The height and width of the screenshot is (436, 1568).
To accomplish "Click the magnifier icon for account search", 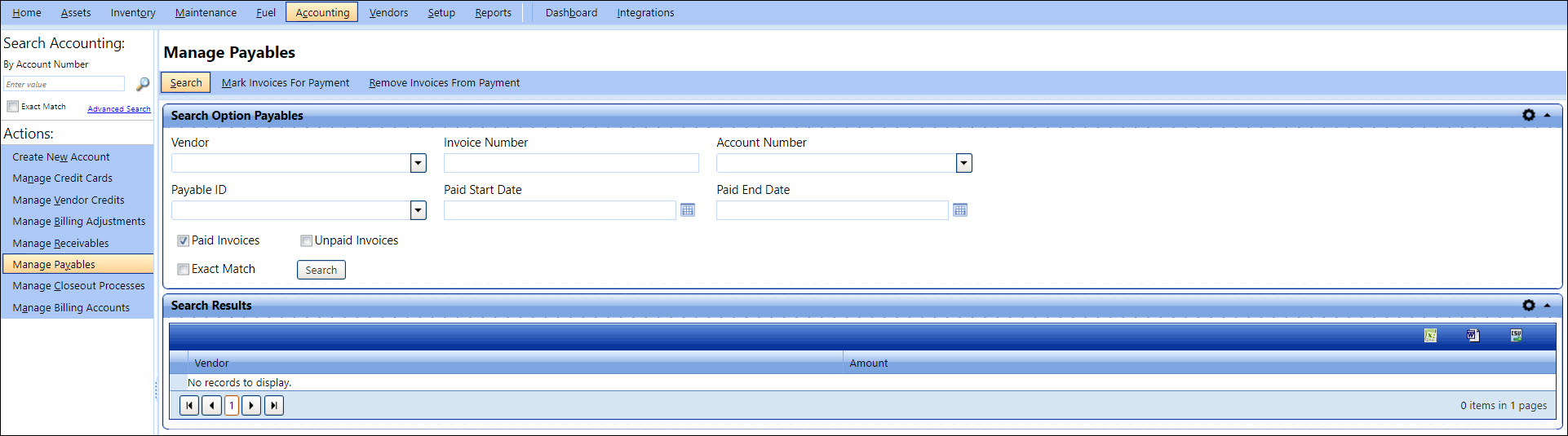I will point(143,84).
